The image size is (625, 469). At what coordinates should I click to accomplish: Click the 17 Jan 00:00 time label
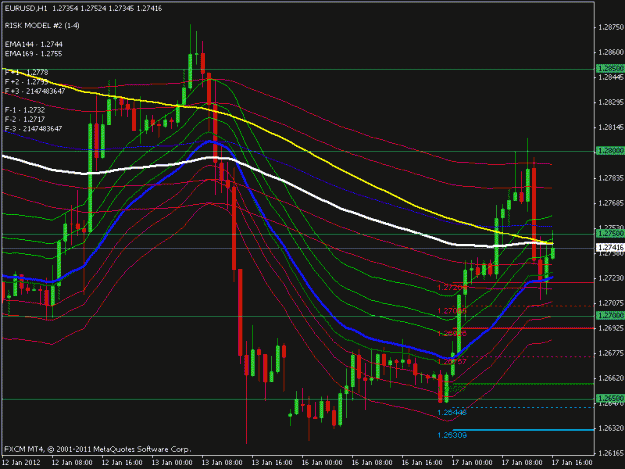coord(472,463)
